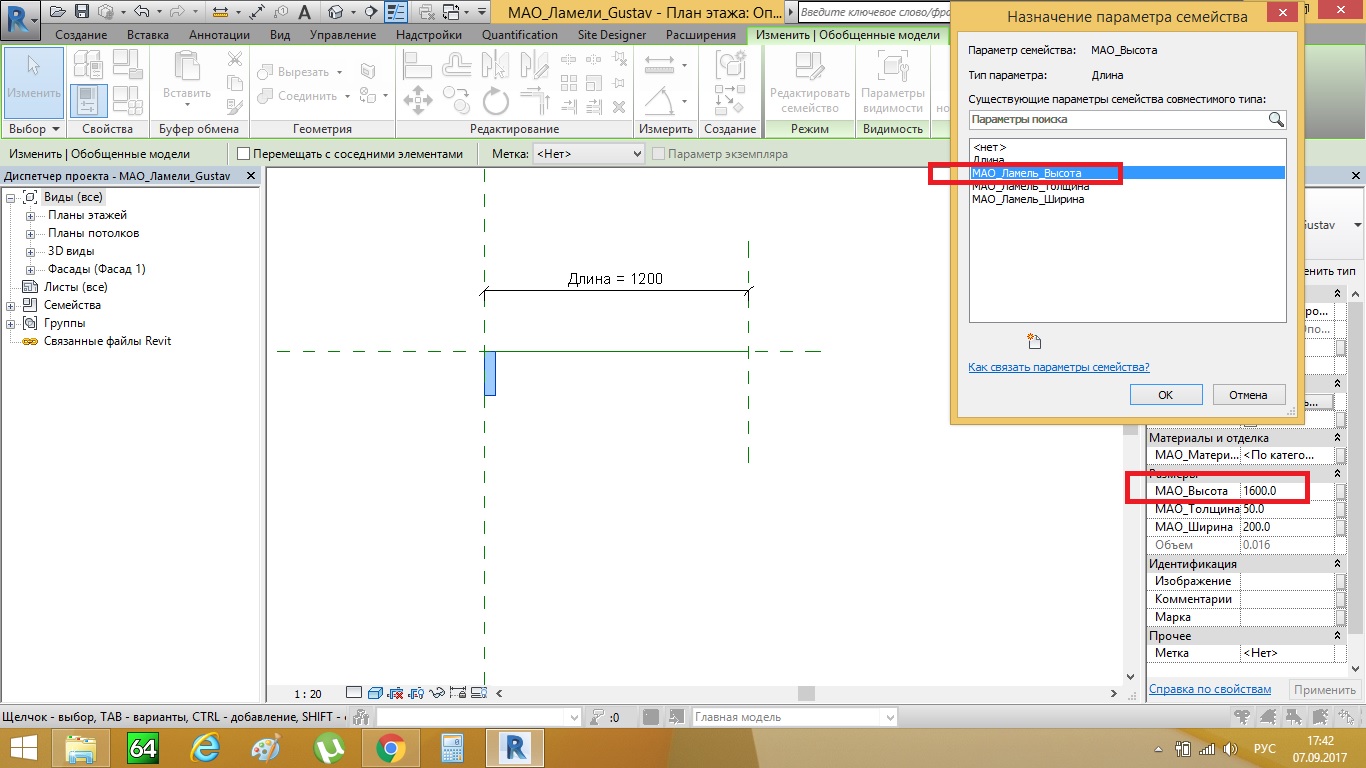Click the detail level icon in view control bar
Viewport: 1366px width, 768px height.
click(354, 692)
